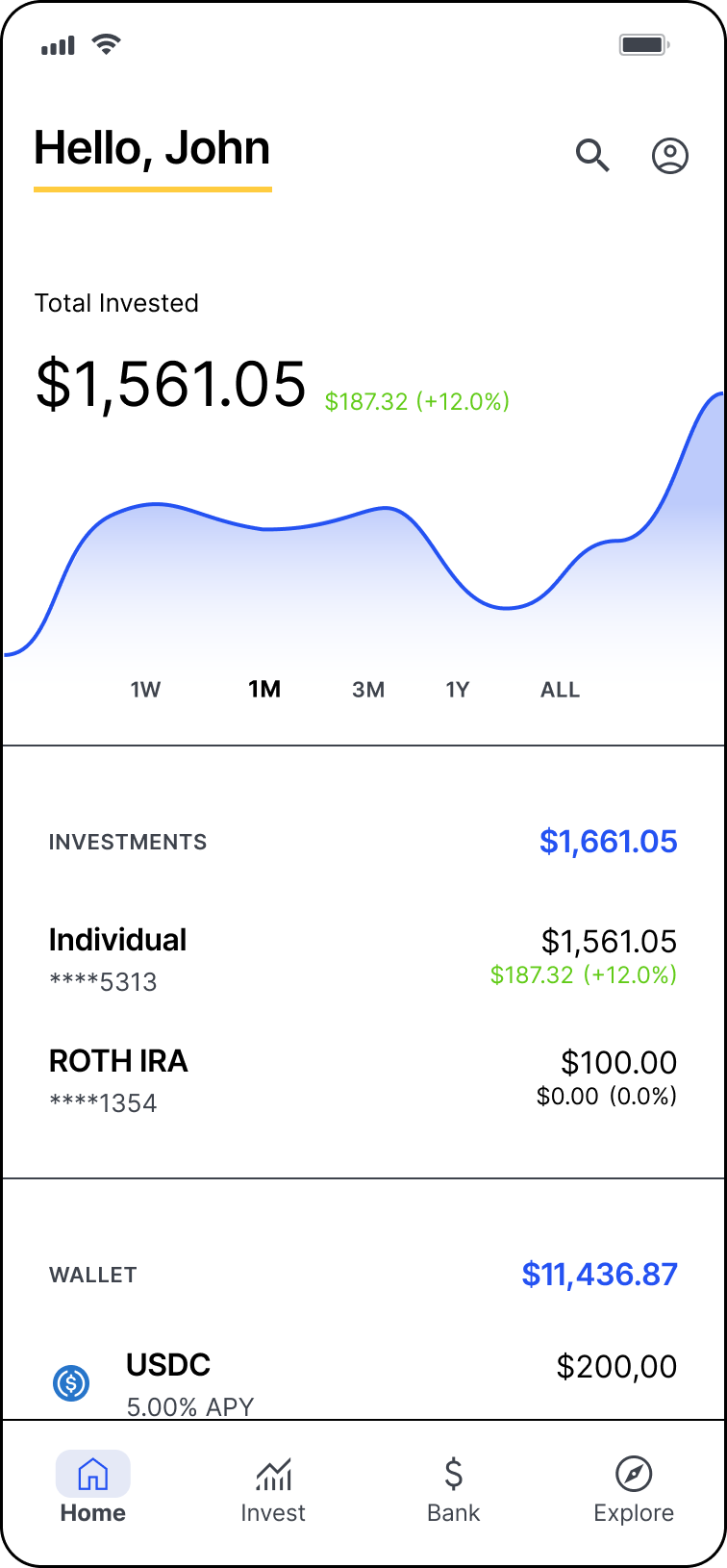
Task: Show ALL time chart range
Action: (560, 690)
